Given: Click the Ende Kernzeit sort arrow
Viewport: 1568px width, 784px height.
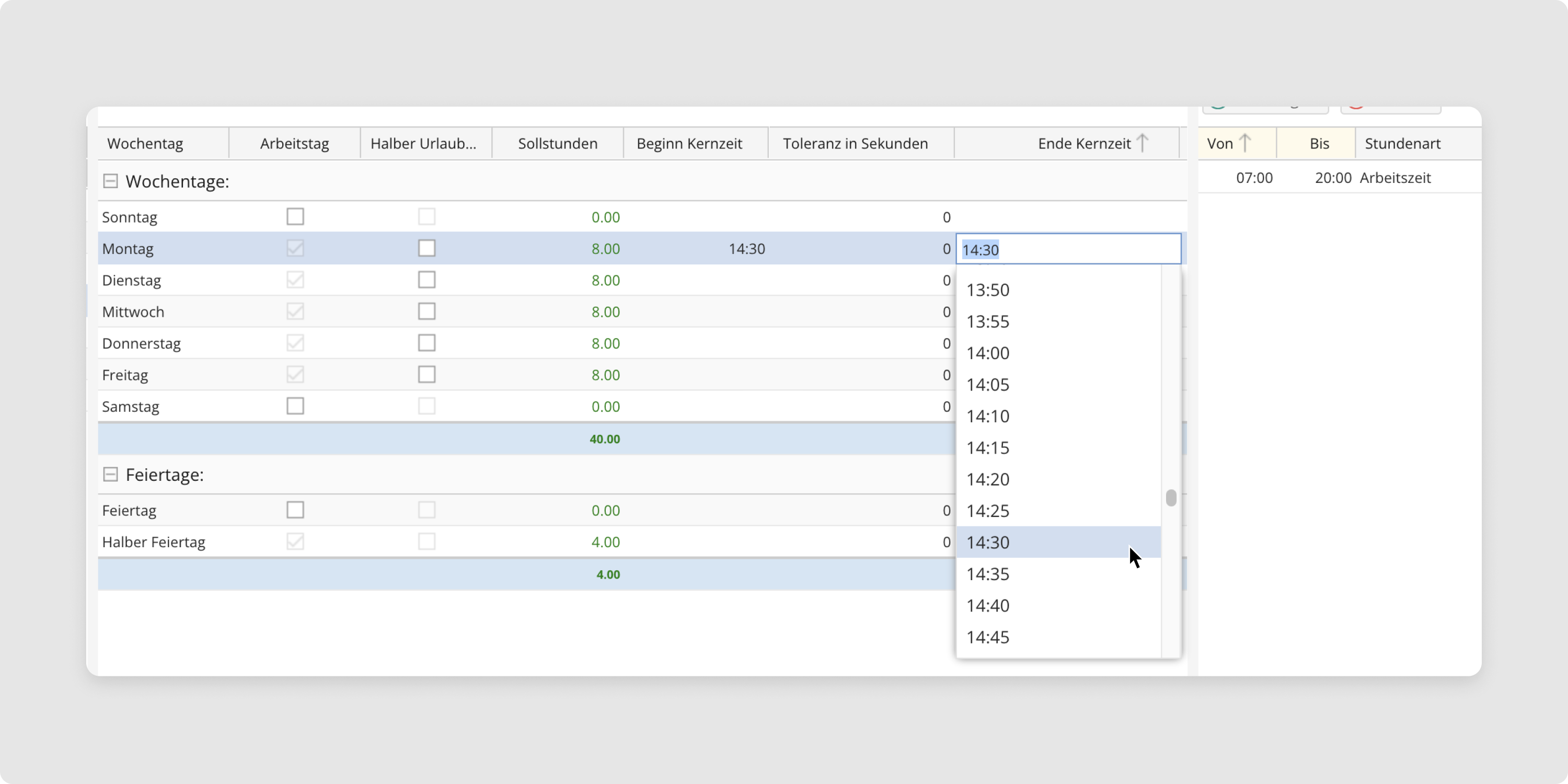Looking at the screenshot, I should point(1143,144).
